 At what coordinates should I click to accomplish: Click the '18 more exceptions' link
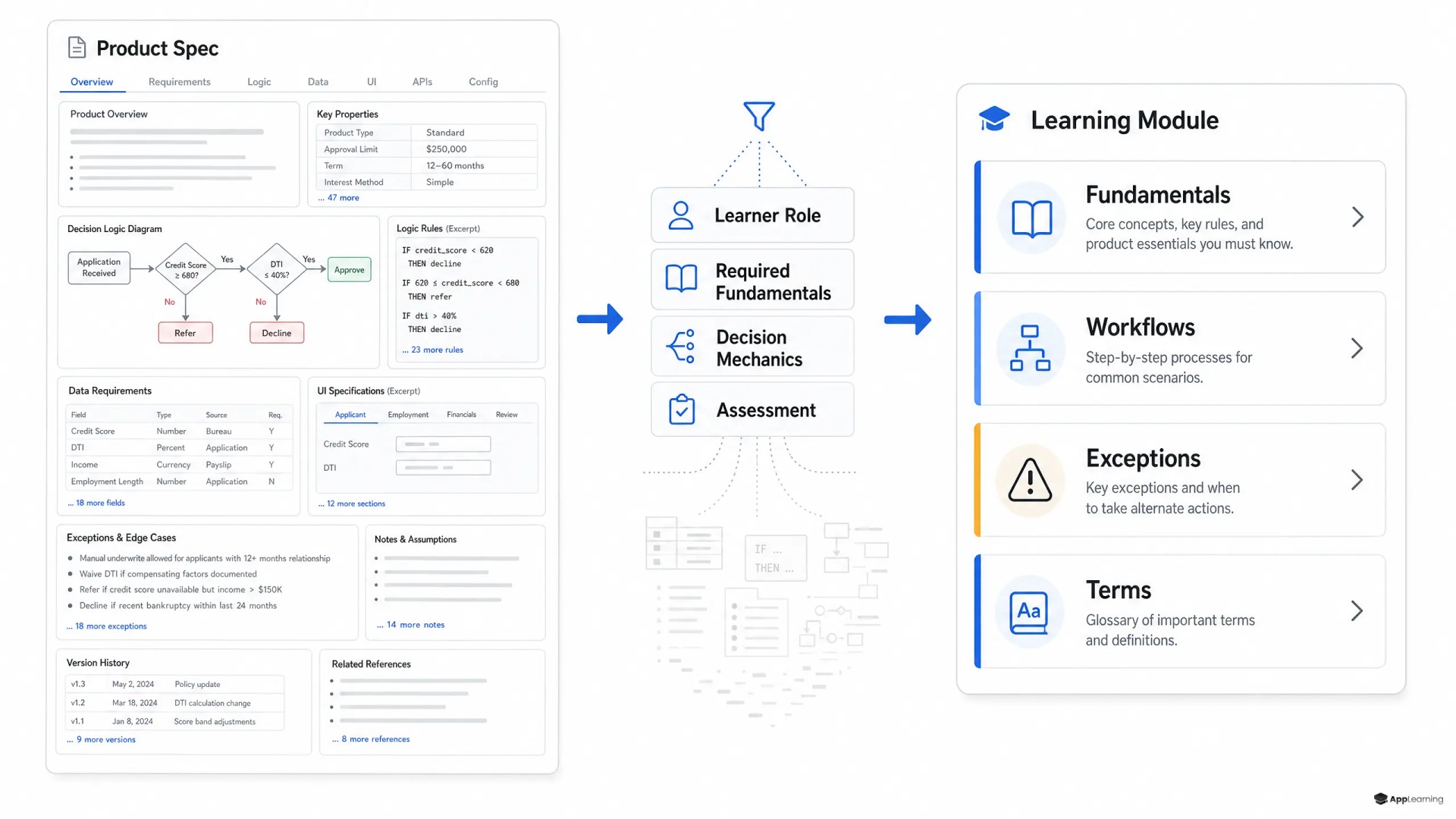click(107, 626)
